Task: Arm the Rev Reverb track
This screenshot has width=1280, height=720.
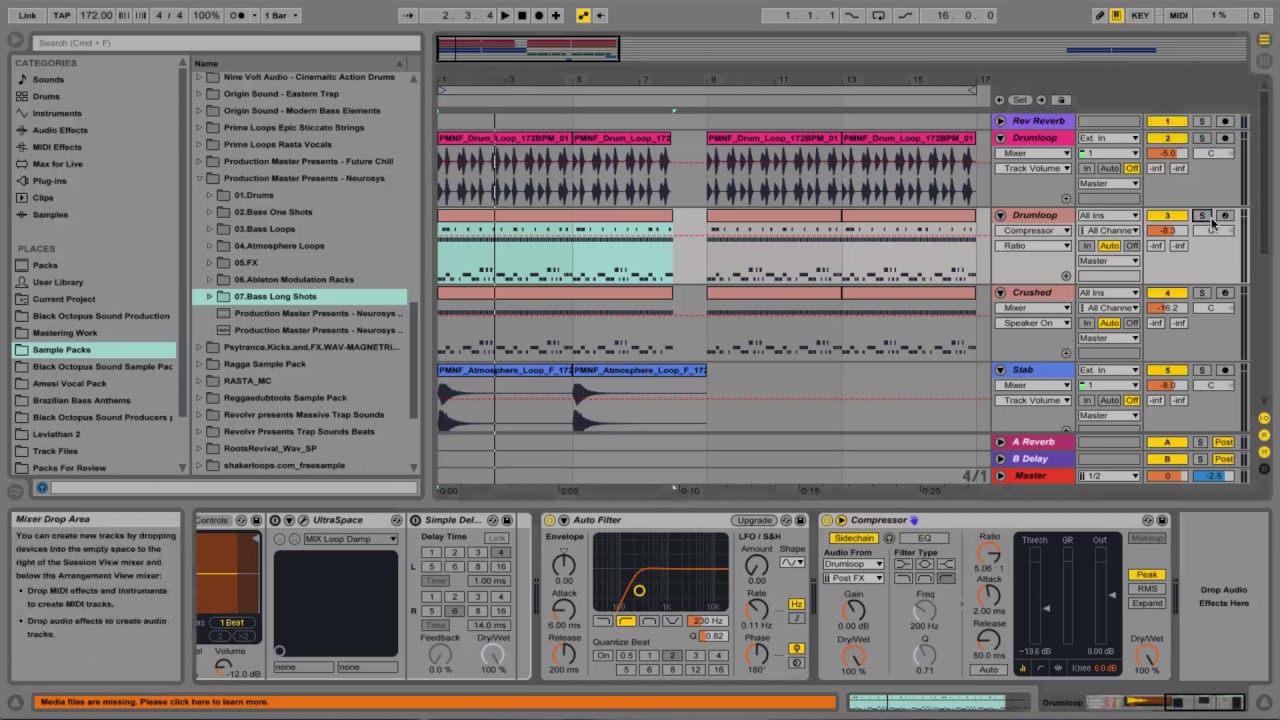Action: [1225, 121]
